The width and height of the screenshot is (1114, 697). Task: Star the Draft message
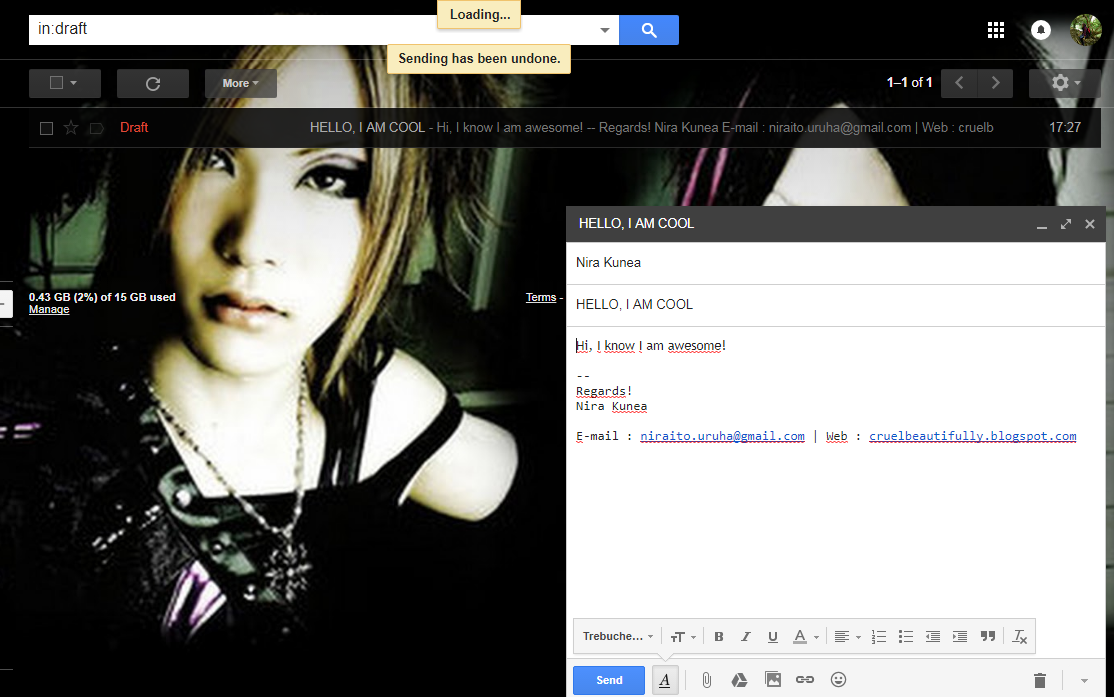[x=71, y=128]
